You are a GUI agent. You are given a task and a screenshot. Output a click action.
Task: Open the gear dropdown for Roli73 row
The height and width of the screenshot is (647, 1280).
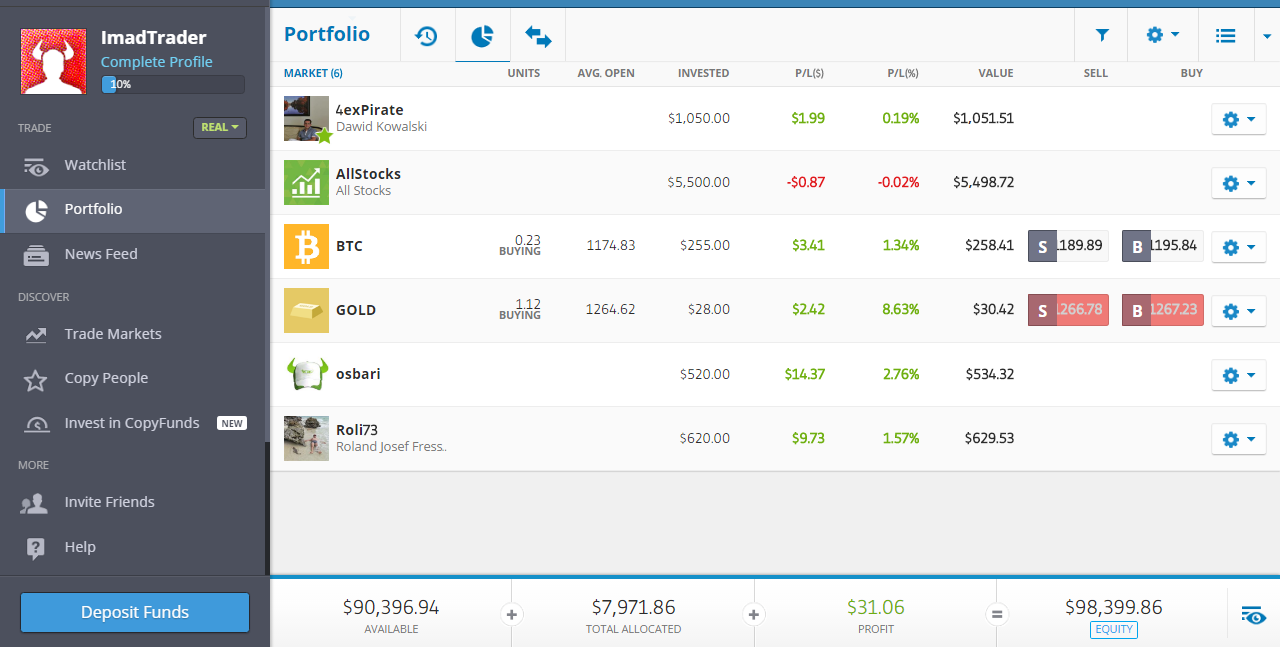tap(1238, 439)
